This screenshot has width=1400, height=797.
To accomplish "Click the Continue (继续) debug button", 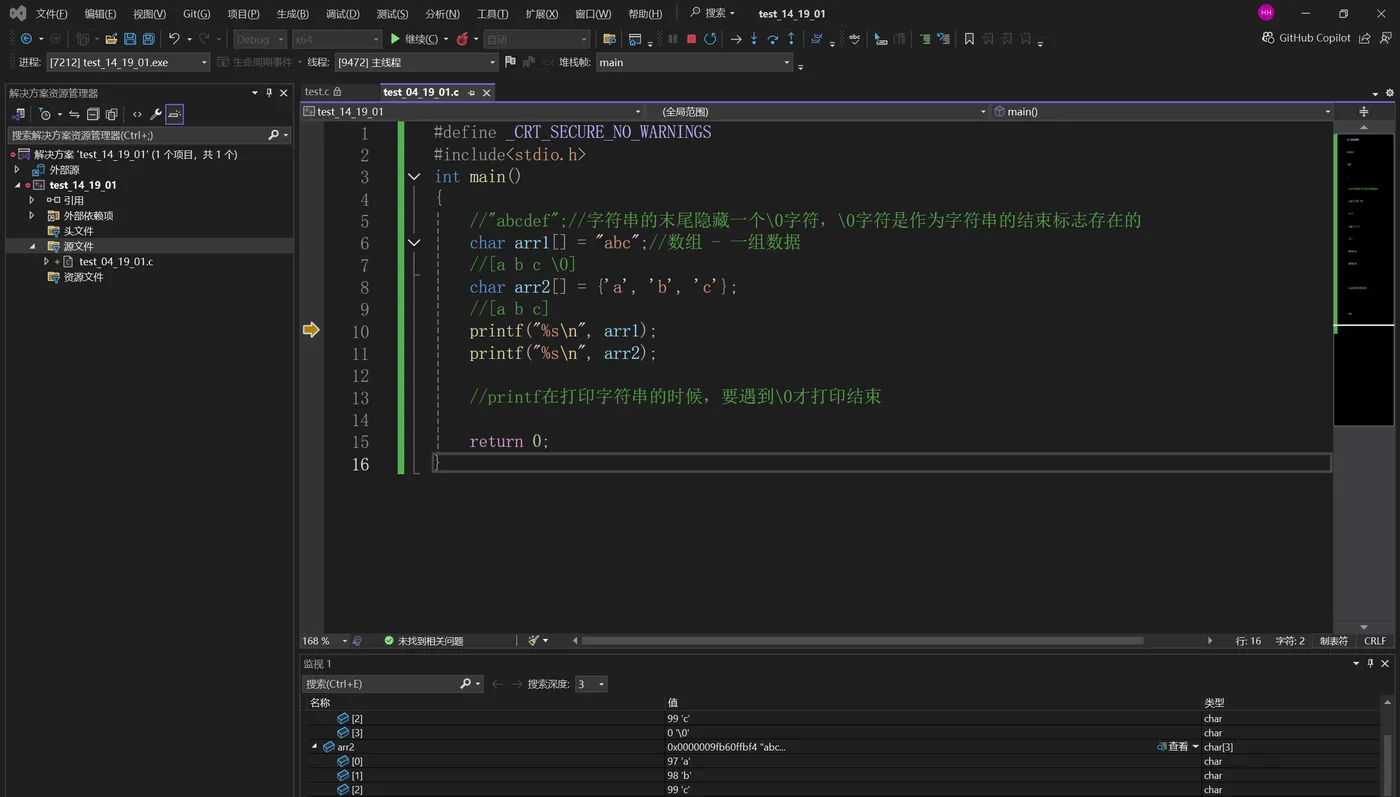I will [x=413, y=39].
